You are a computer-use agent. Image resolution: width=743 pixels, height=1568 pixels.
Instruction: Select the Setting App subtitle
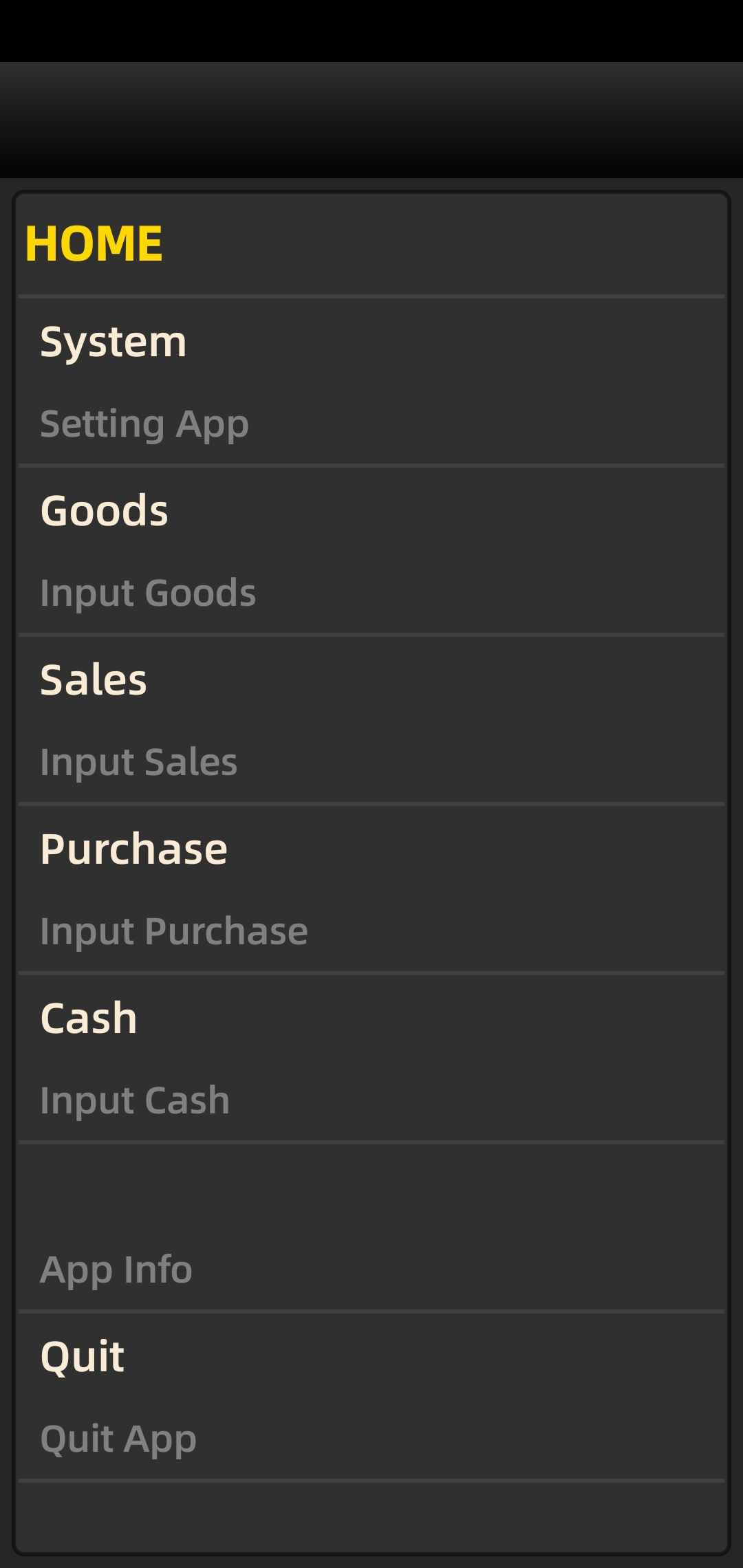[144, 424]
